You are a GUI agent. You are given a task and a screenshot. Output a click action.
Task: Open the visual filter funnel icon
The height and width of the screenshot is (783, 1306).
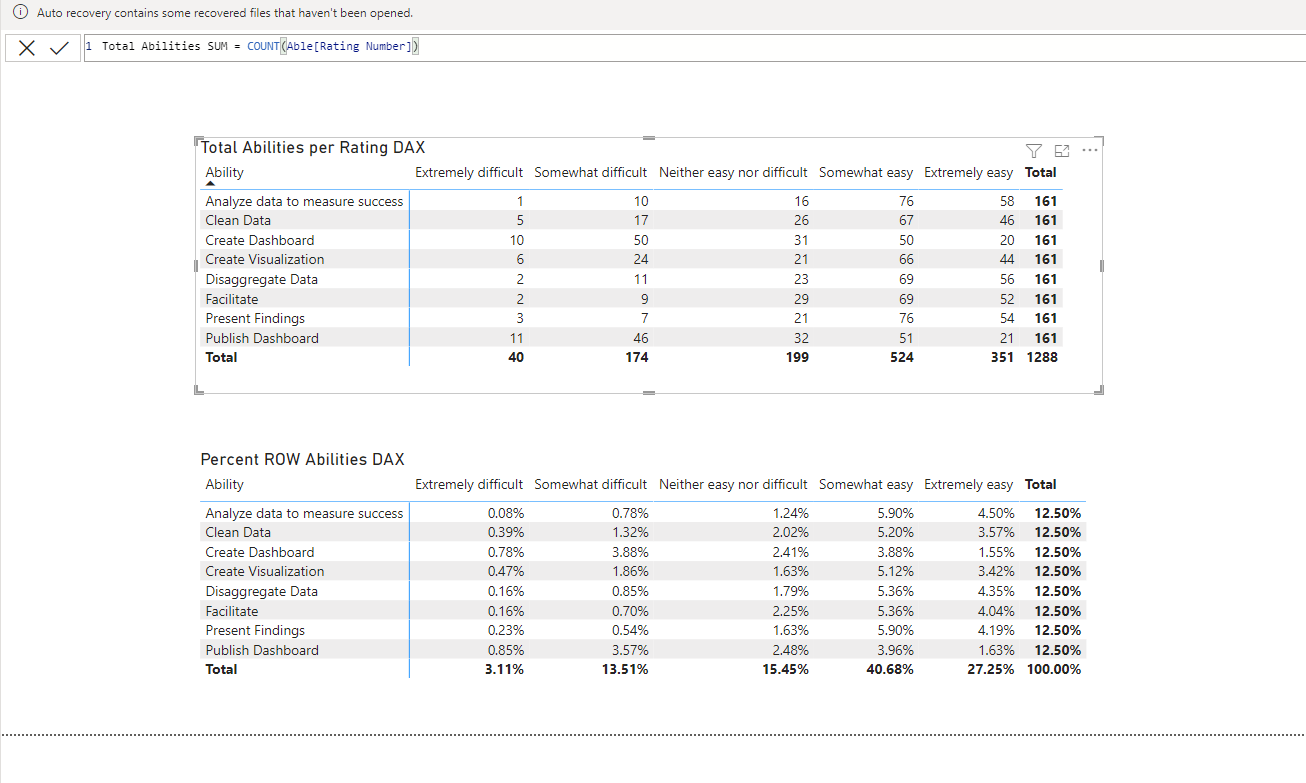(1034, 150)
